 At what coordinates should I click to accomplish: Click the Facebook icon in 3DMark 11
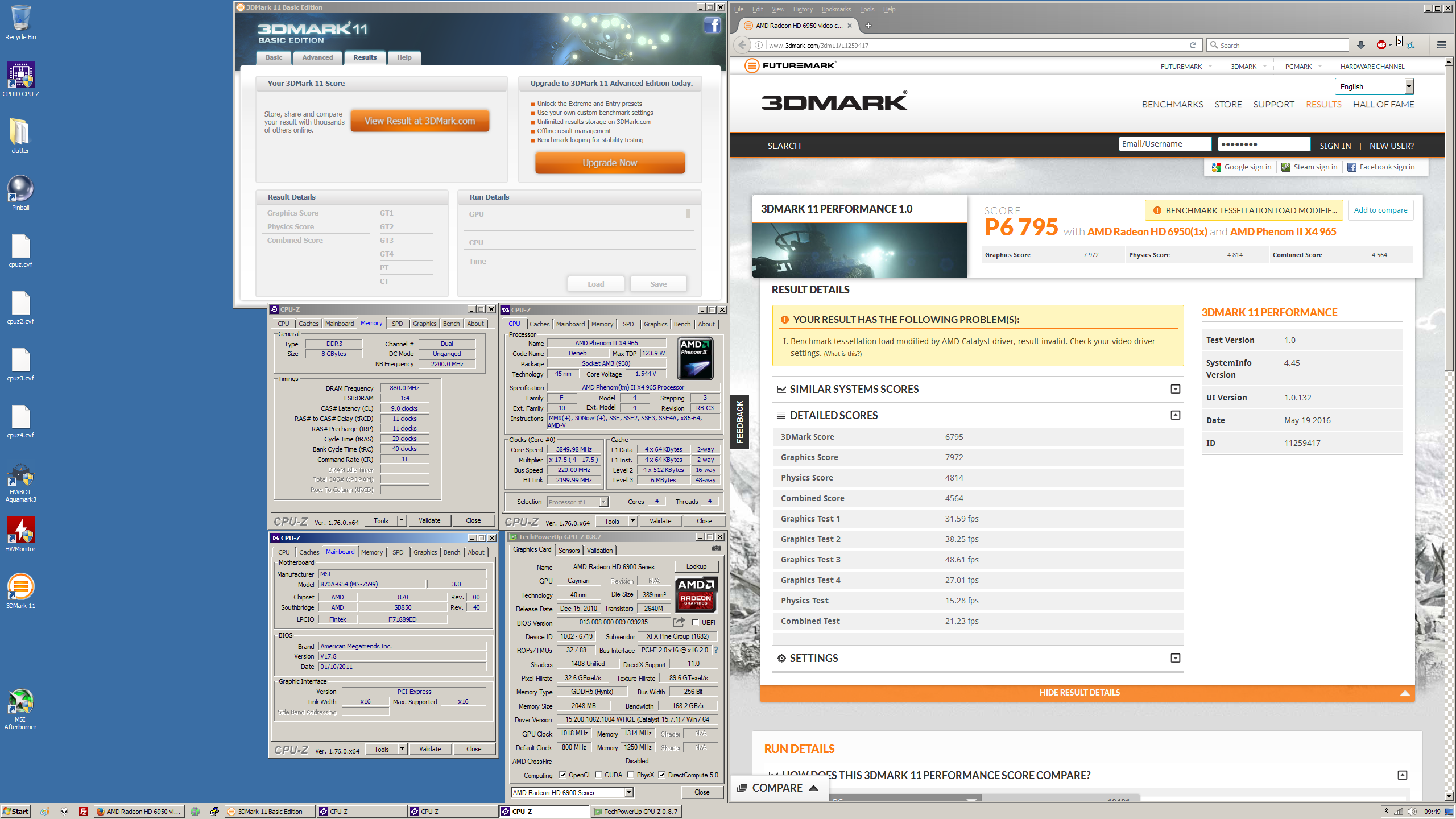coord(712,26)
